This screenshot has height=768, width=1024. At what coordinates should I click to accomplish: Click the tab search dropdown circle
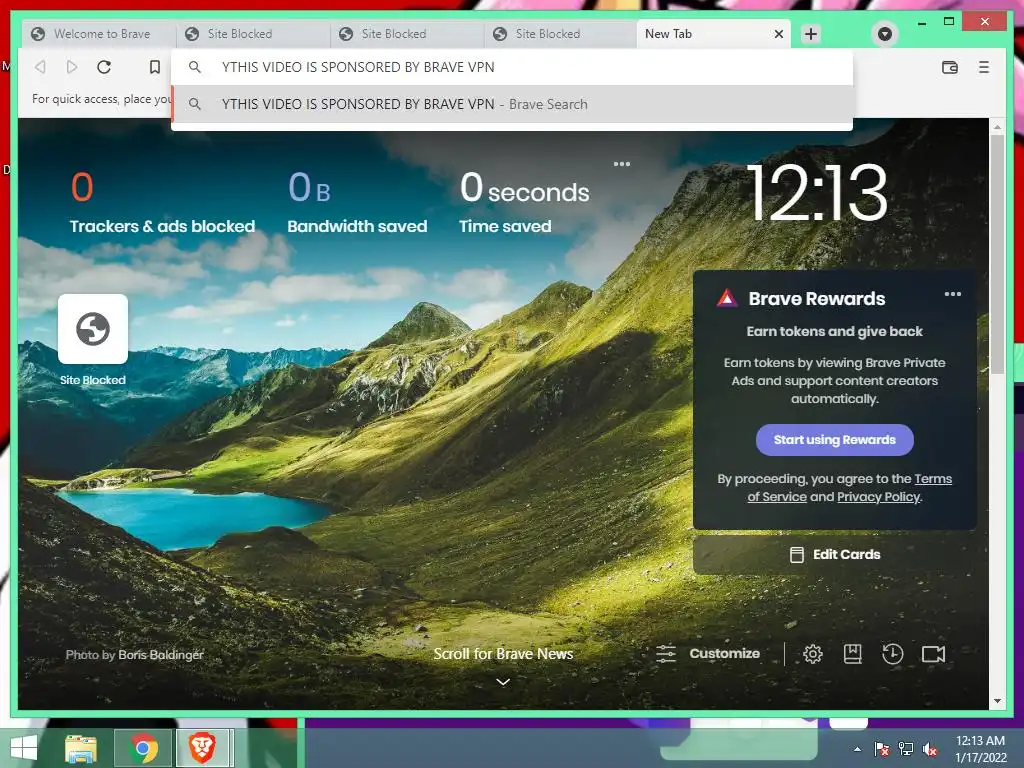885,34
